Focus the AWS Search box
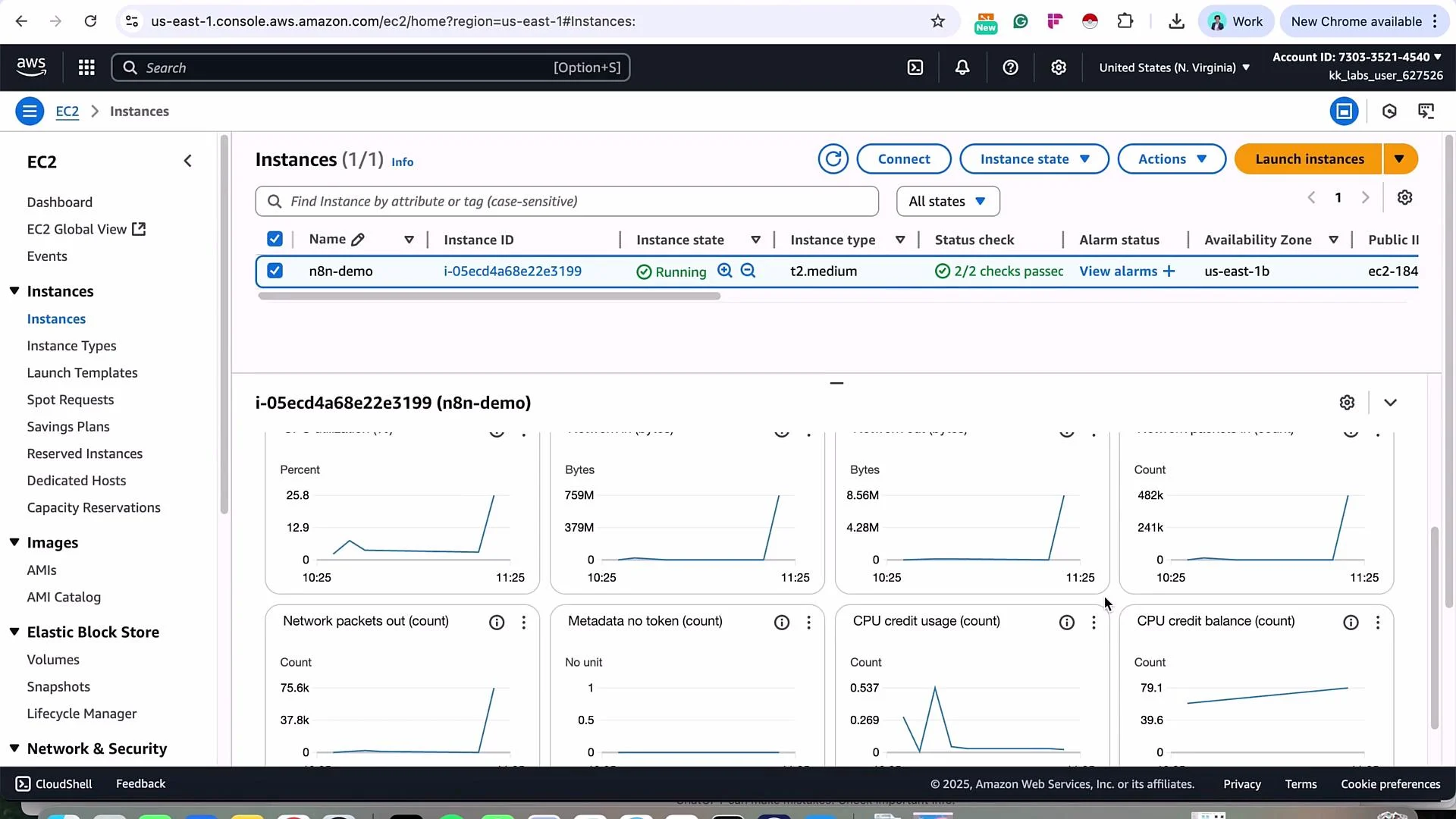This screenshot has height=819, width=1456. 371,67
